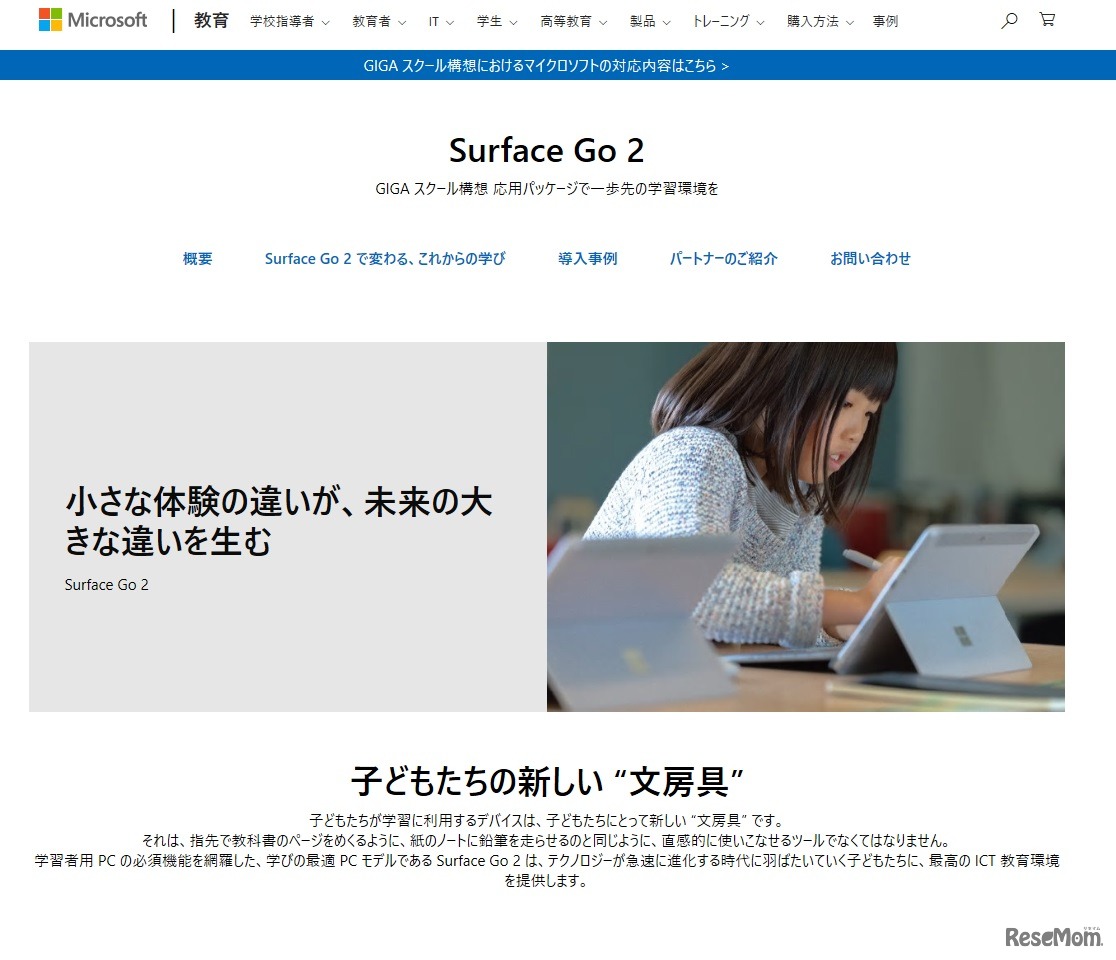Open Surface Go 2 で変わる、これからの学び
Screen dimensions: 1116x960
click(x=386, y=258)
